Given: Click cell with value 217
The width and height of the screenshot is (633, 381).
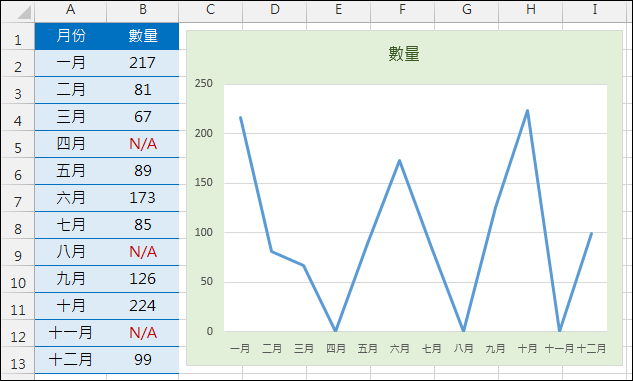Looking at the screenshot, I should (143, 63).
